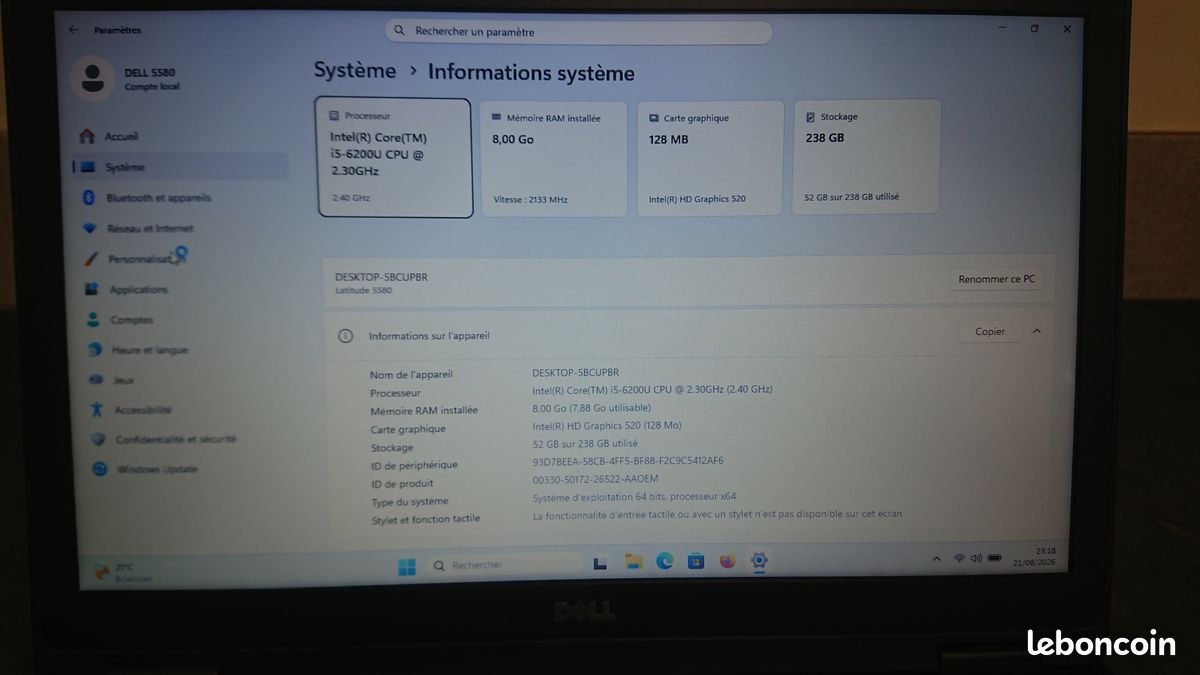Click the Intel(R) HD Graphics 520 (128 Mo) value
Image resolution: width=1200 pixels, height=675 pixels.
606,425
